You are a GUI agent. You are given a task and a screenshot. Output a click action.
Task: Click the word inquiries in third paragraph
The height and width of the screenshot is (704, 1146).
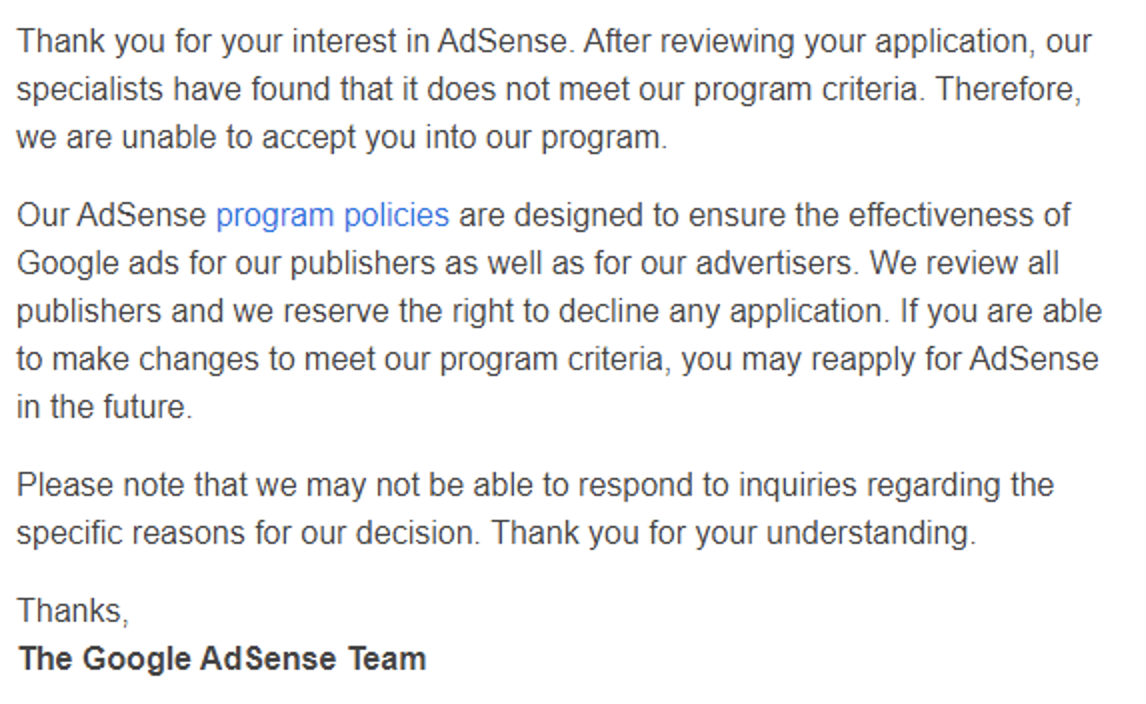pos(797,485)
